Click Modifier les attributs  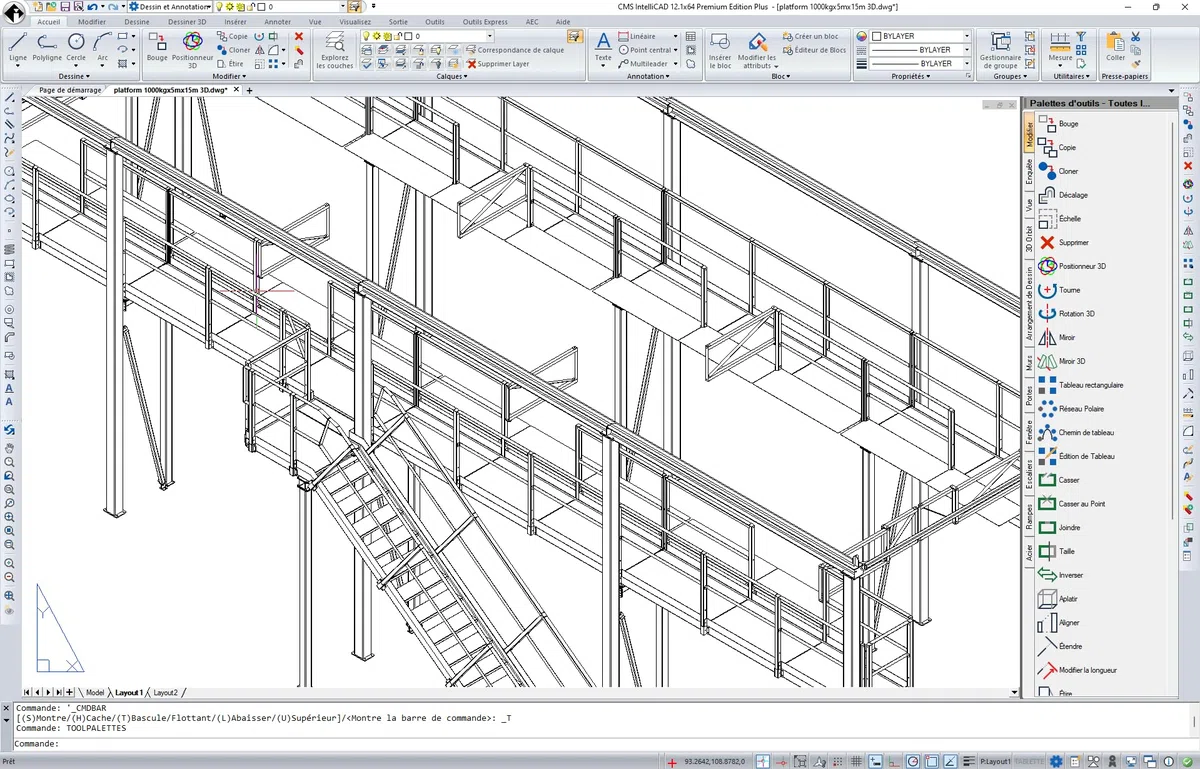(757, 50)
